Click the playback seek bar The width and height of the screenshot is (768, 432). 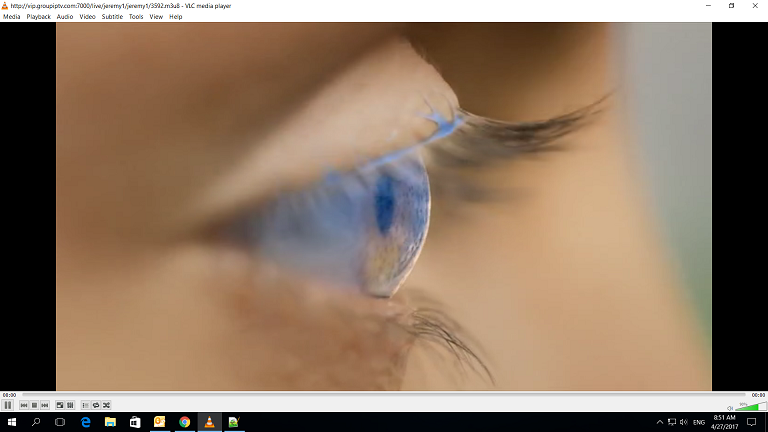[384, 394]
